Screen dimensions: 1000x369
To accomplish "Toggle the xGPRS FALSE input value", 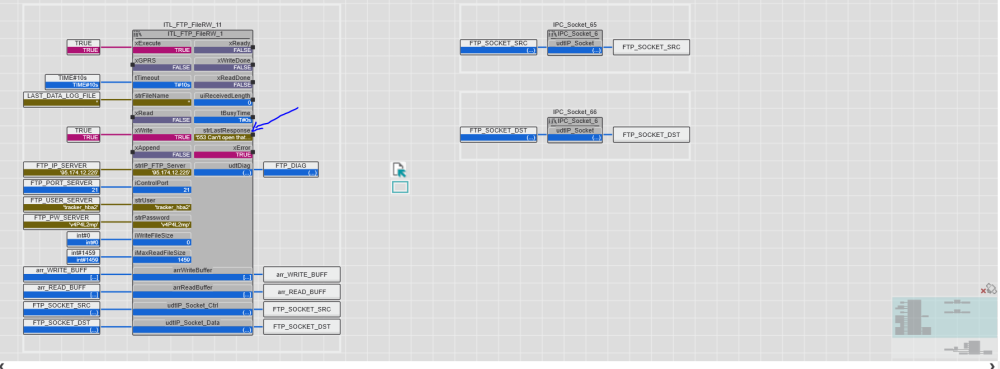I will 162,67.
